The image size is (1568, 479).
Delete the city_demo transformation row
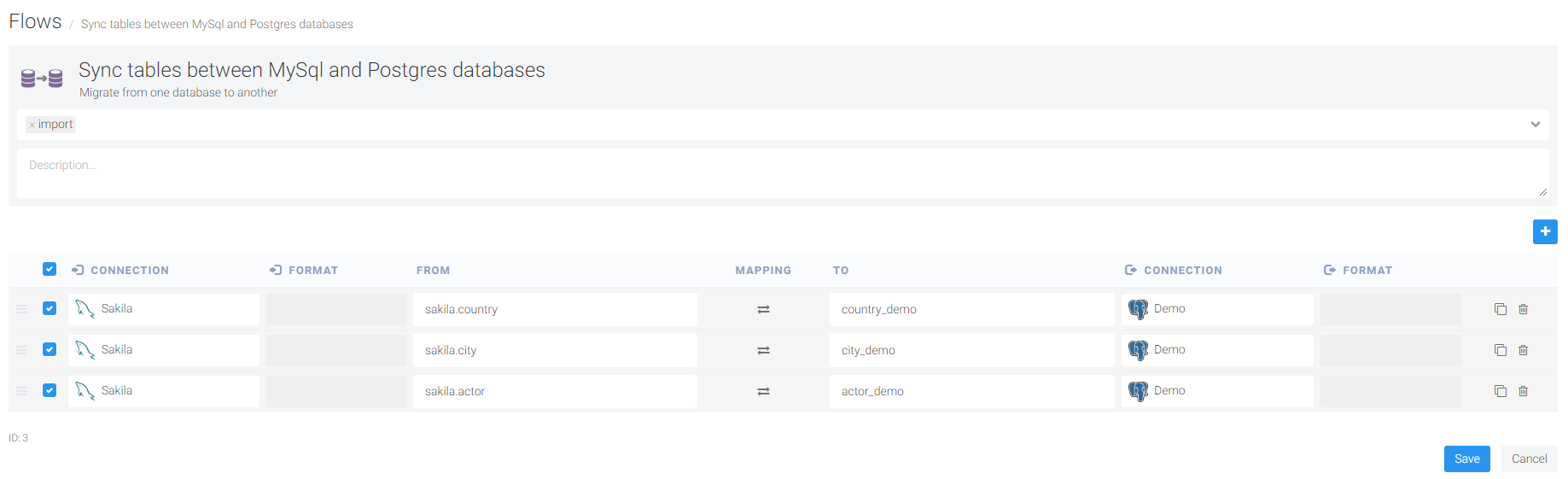[x=1523, y=350]
